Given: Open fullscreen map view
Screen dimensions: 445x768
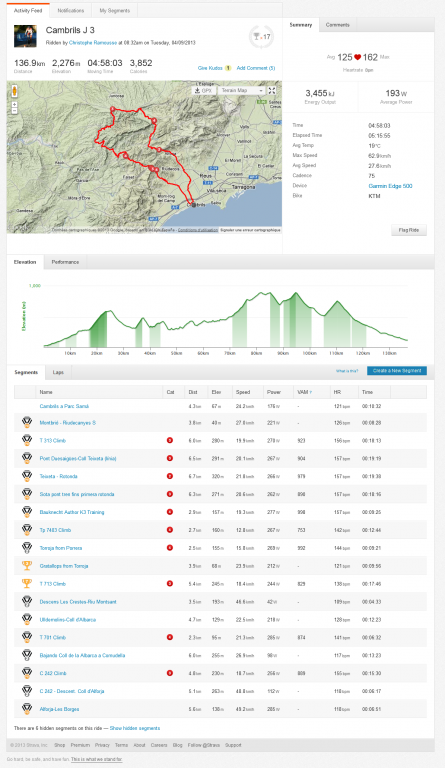Looking at the screenshot, I should 272,91.
